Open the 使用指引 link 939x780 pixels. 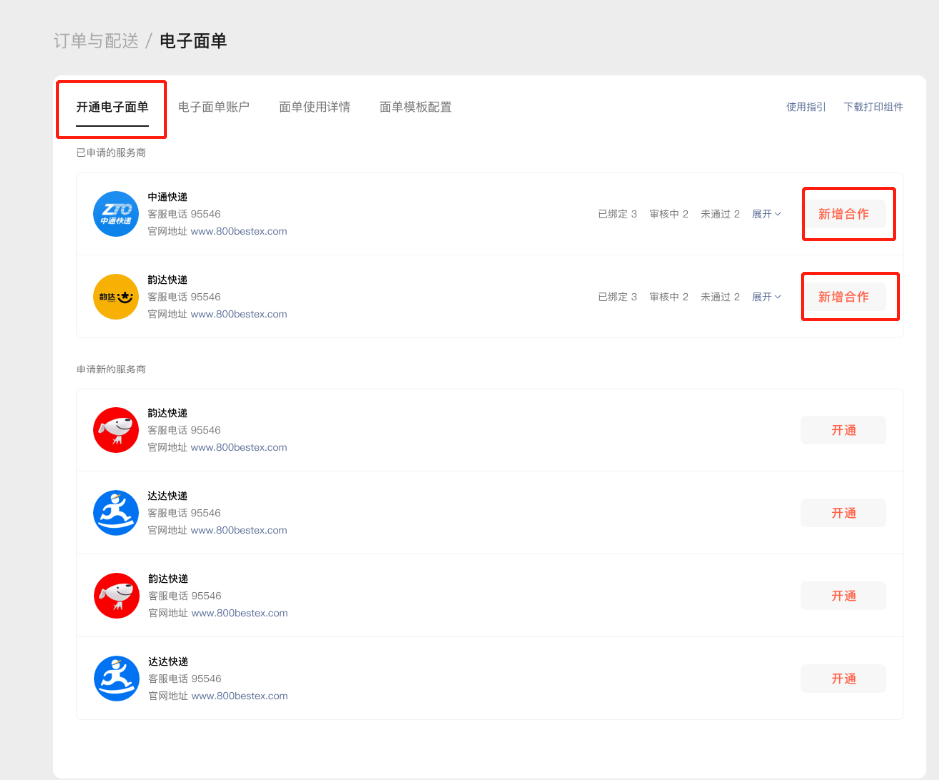[806, 107]
